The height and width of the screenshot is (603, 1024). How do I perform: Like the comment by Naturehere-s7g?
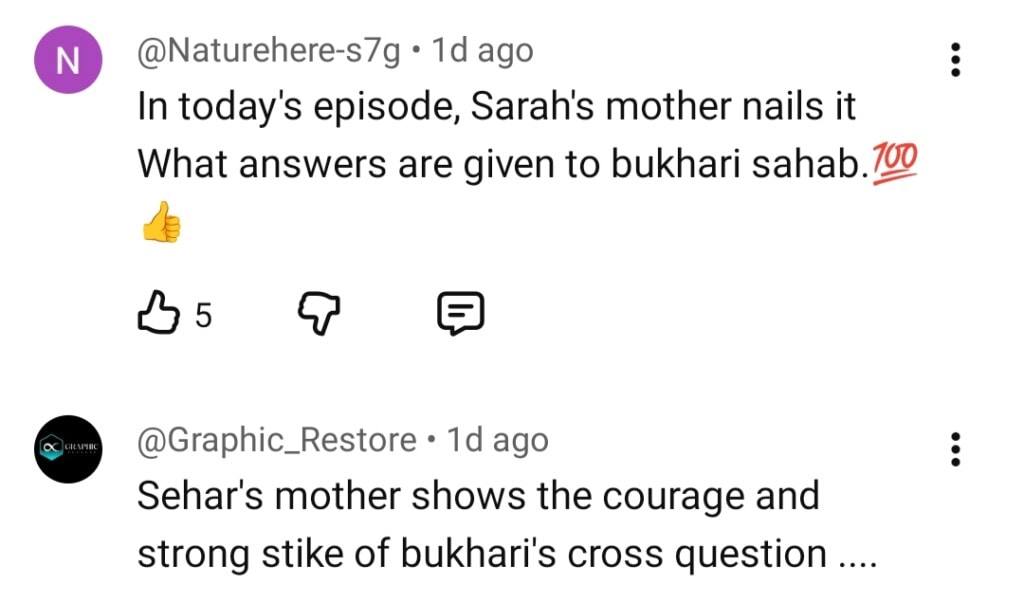pyautogui.click(x=157, y=315)
